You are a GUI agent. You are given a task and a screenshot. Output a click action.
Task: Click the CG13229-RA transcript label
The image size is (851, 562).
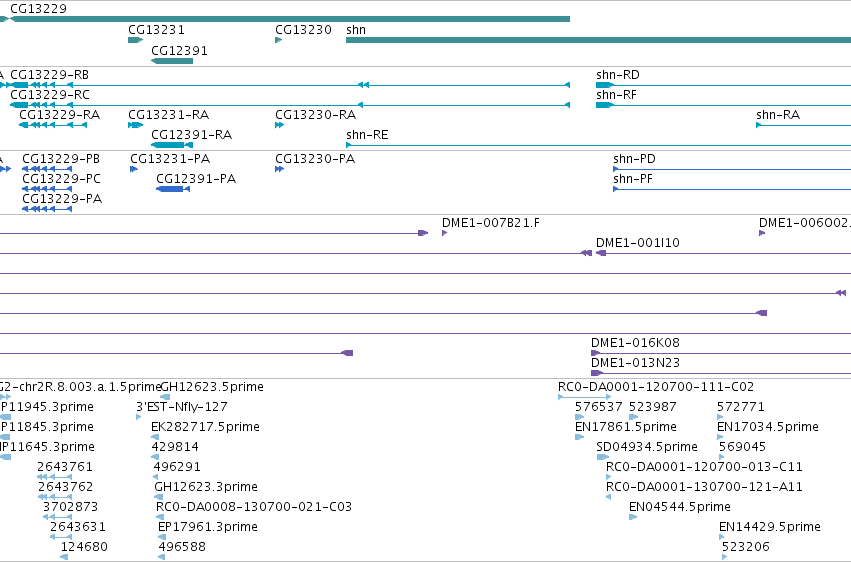(60, 115)
